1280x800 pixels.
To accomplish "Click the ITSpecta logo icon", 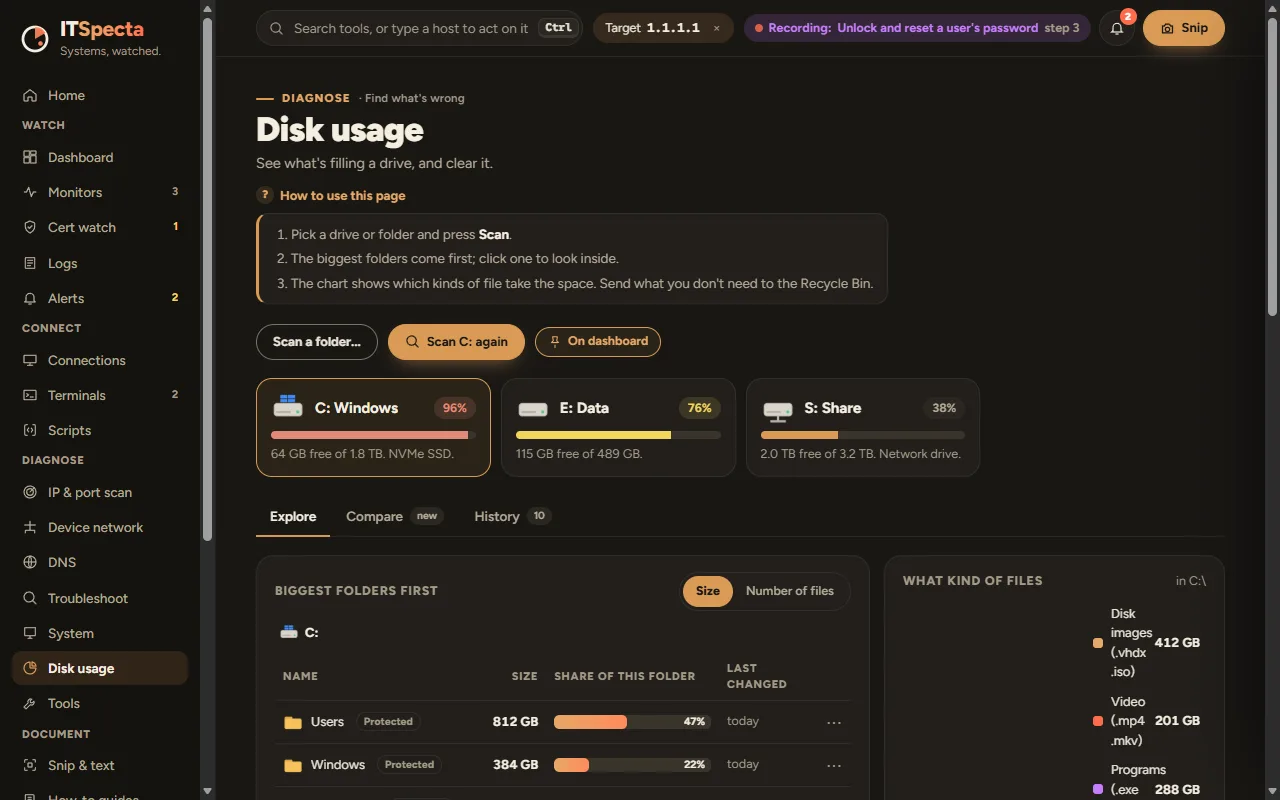I will 35,38.
